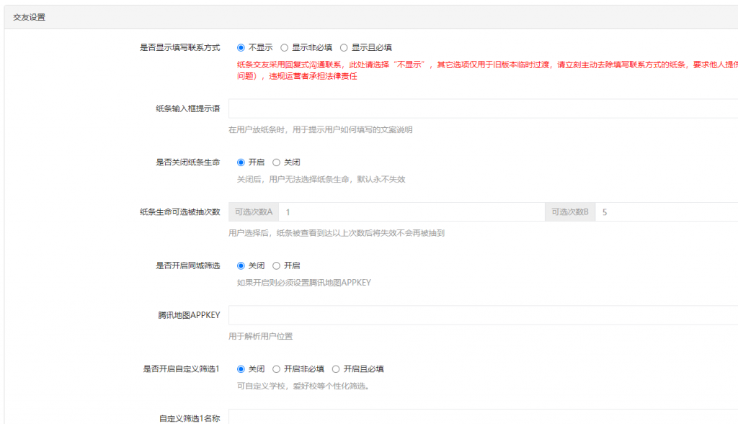Click hint text 用于解析用户位置

(x=261, y=336)
